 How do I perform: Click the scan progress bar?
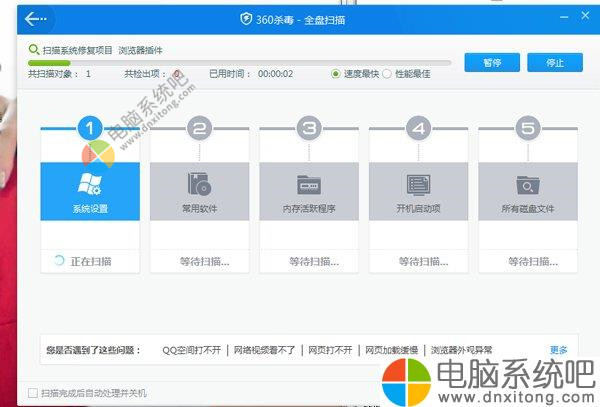point(240,62)
